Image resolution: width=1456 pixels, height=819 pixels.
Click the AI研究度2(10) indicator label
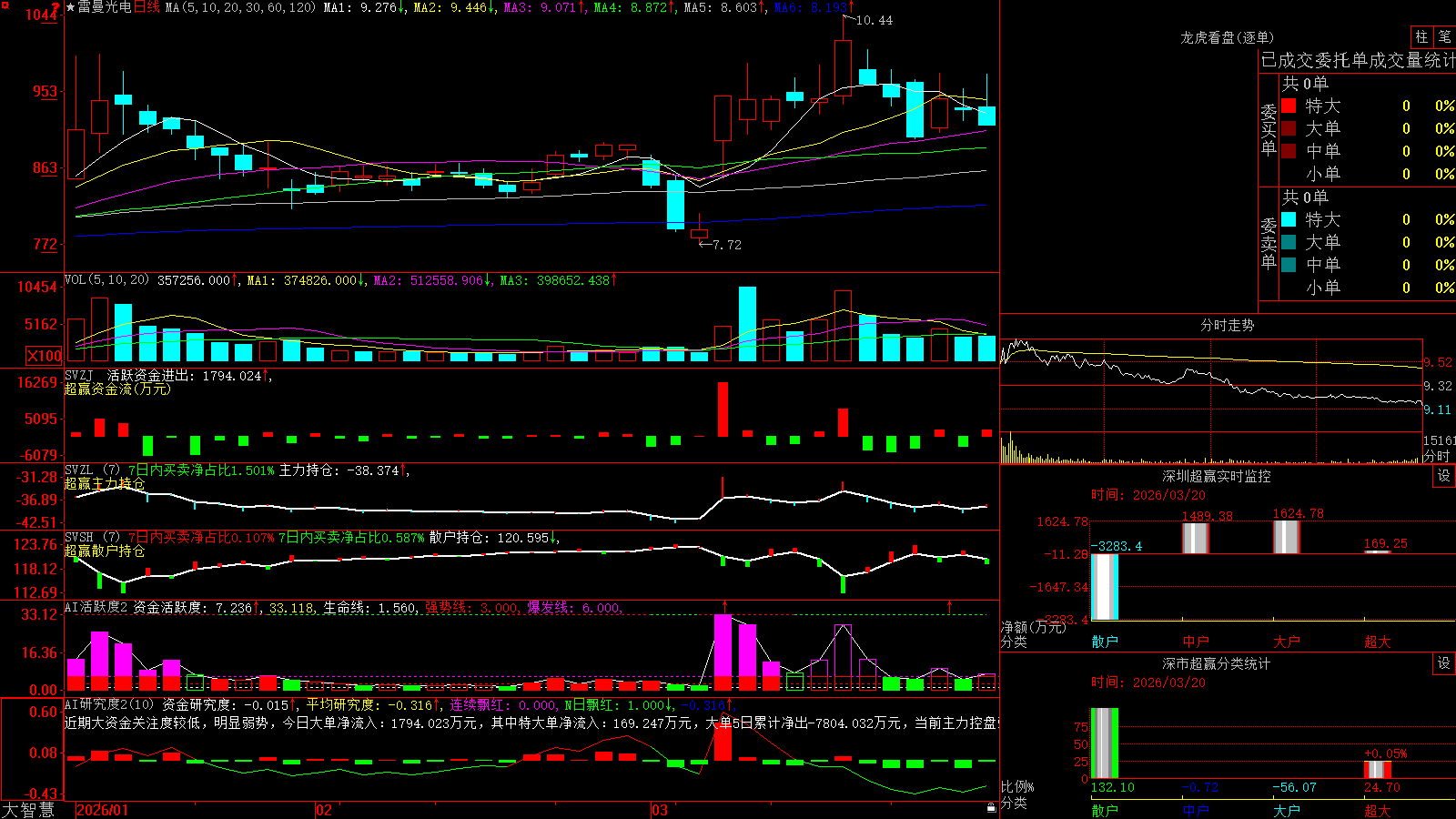click(x=110, y=704)
